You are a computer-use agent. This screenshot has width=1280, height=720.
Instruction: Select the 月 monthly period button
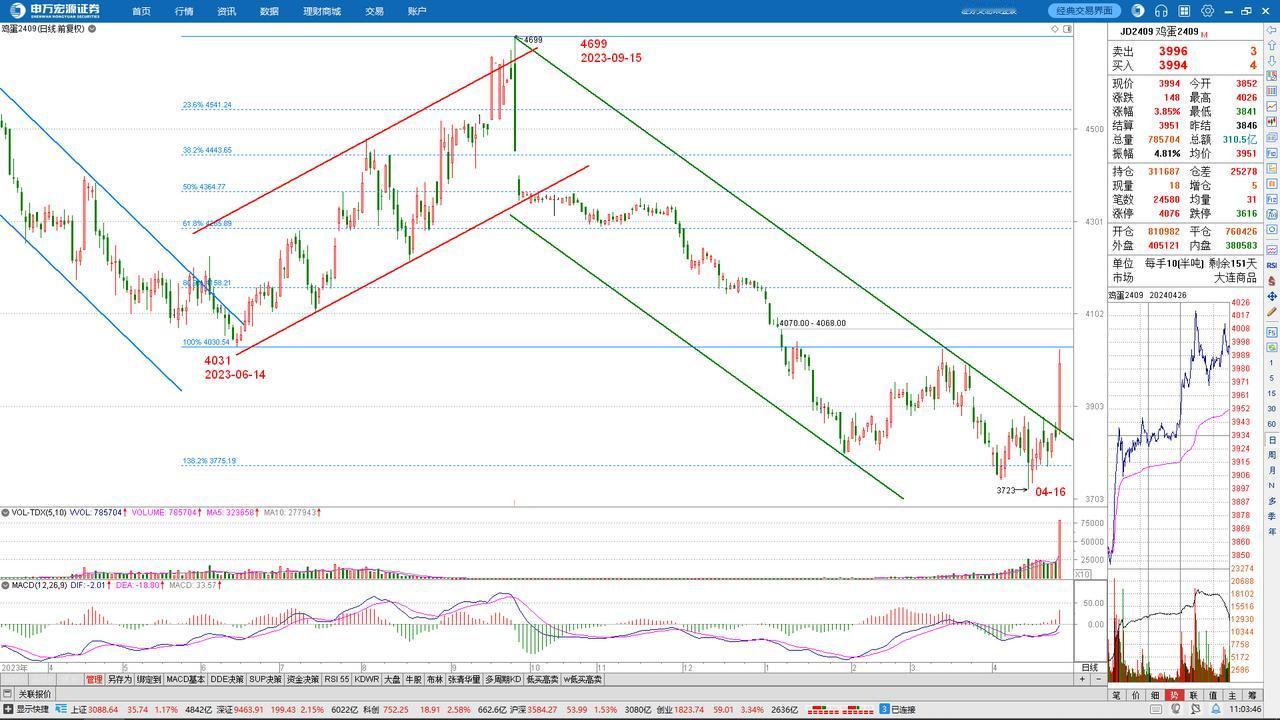tap(1271, 470)
